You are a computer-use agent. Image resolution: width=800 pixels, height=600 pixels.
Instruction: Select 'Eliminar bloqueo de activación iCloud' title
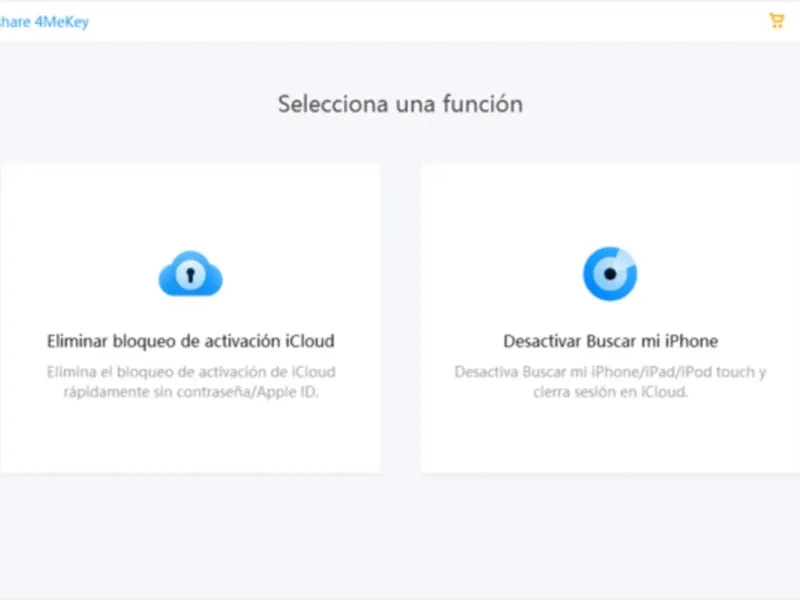(191, 341)
